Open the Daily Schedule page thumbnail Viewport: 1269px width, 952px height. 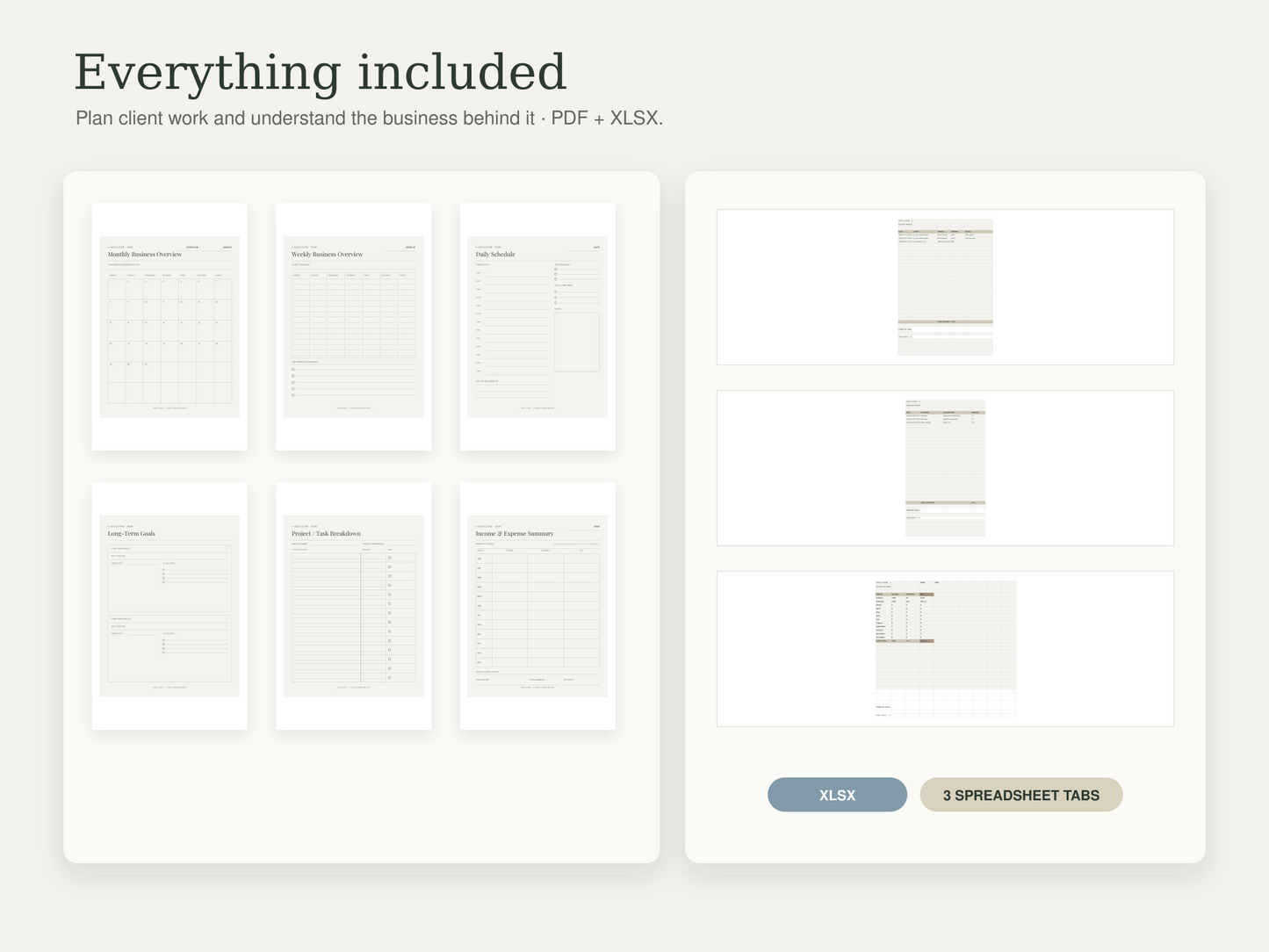(x=537, y=327)
